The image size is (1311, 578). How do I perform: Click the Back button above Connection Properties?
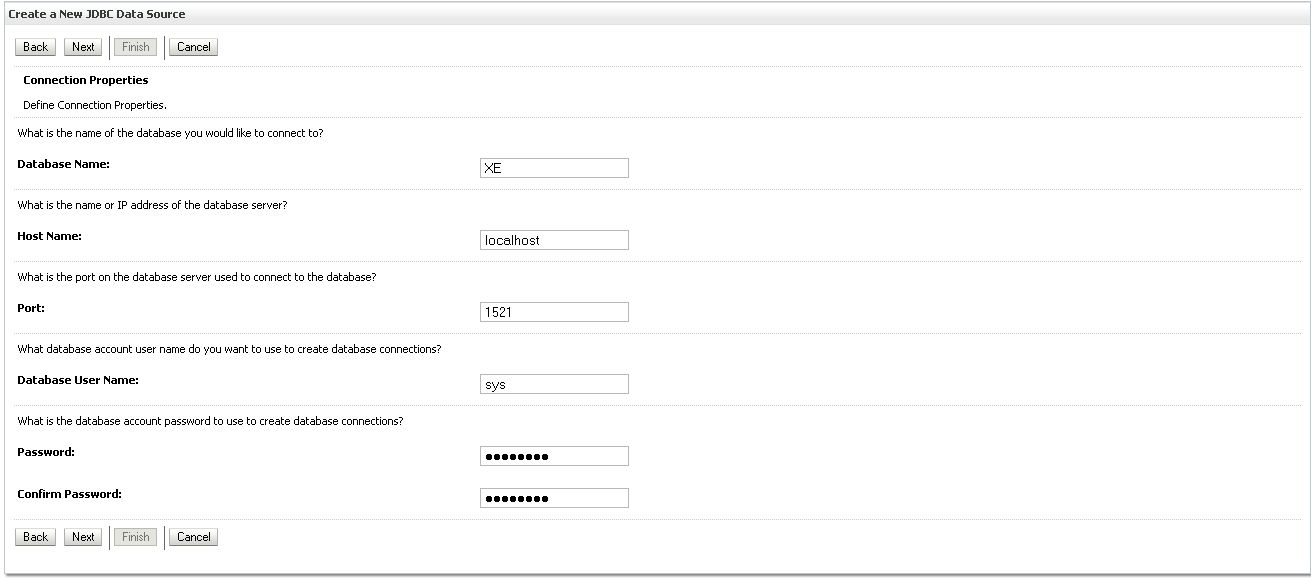(x=35, y=47)
